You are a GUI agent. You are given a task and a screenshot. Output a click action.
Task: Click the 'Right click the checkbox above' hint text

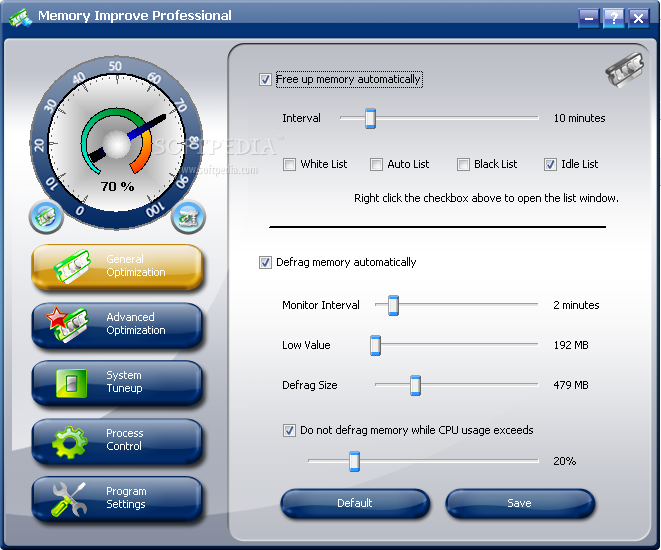pyautogui.click(x=486, y=198)
